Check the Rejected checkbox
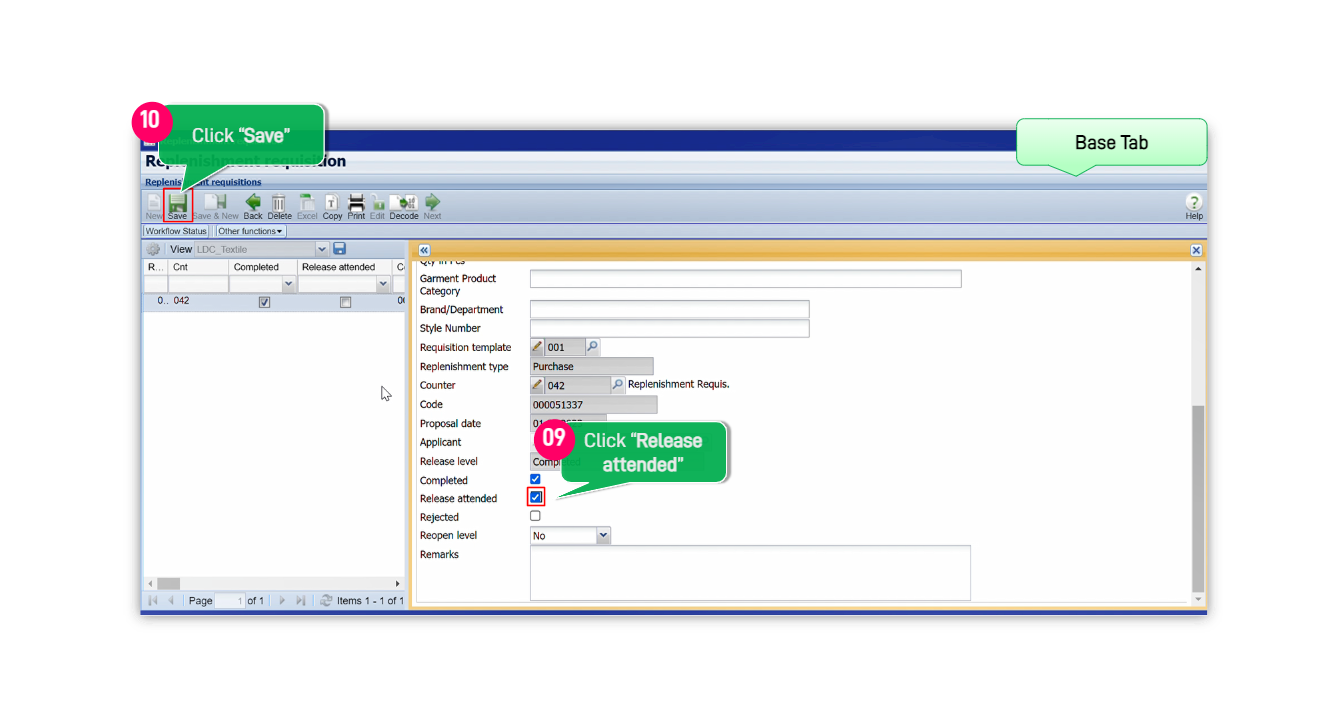The image size is (1320, 726). tap(535, 516)
